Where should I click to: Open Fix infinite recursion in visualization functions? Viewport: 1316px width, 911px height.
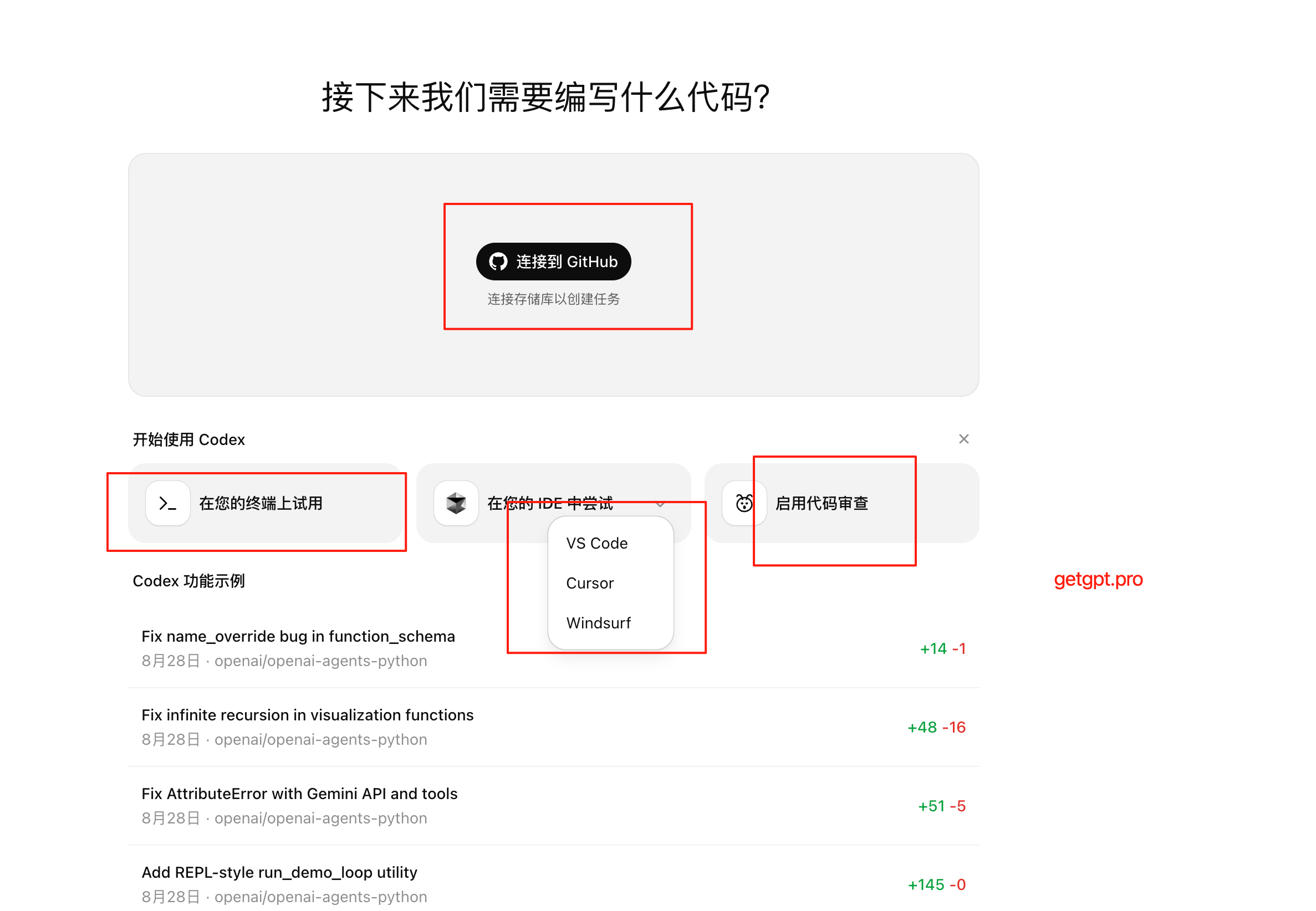pyautogui.click(x=553, y=727)
